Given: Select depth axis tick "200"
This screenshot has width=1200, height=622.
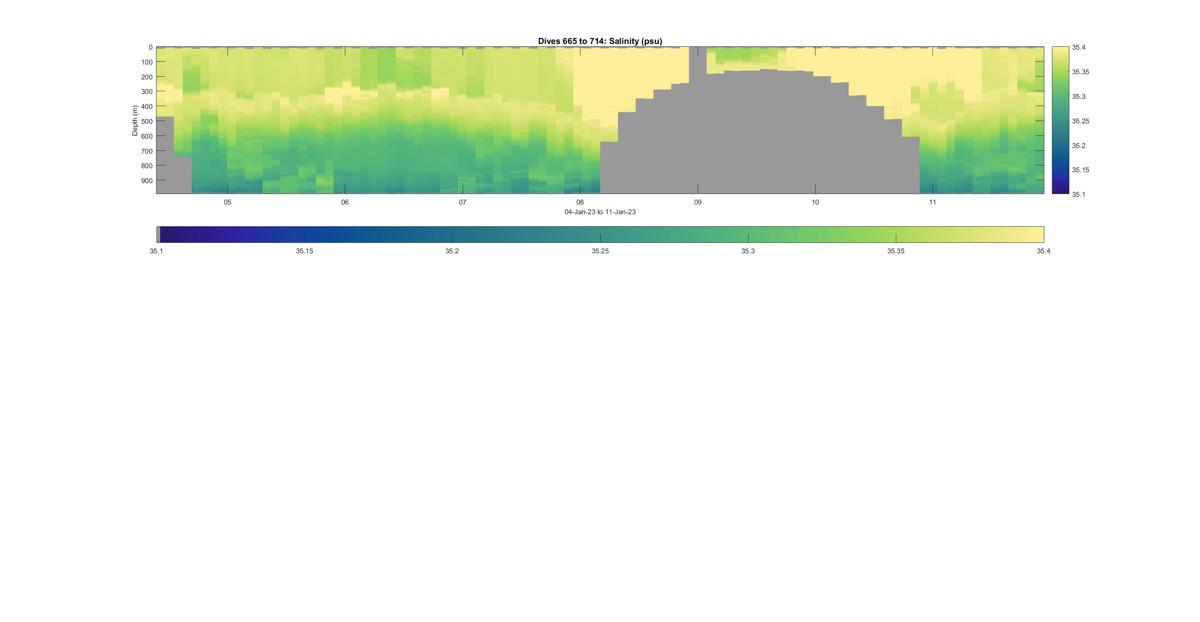Looking at the screenshot, I should (x=146, y=77).
